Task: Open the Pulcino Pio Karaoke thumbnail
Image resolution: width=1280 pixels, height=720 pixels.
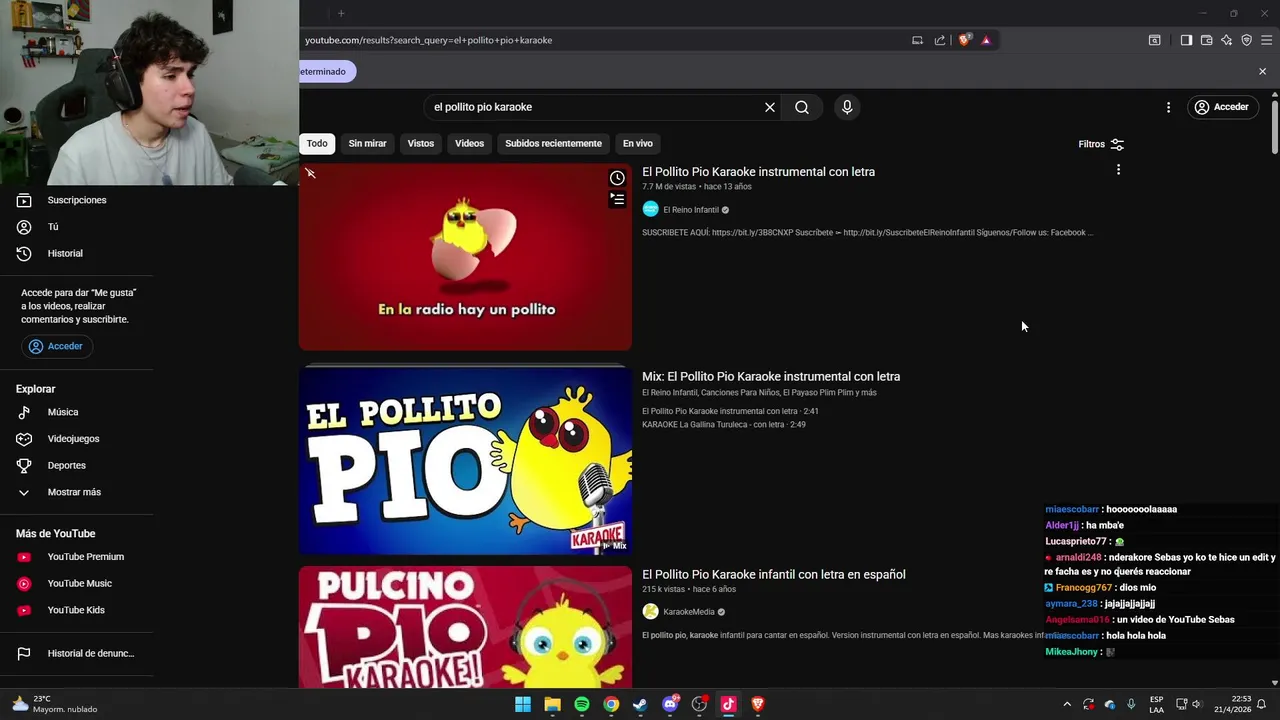Action: (x=465, y=626)
